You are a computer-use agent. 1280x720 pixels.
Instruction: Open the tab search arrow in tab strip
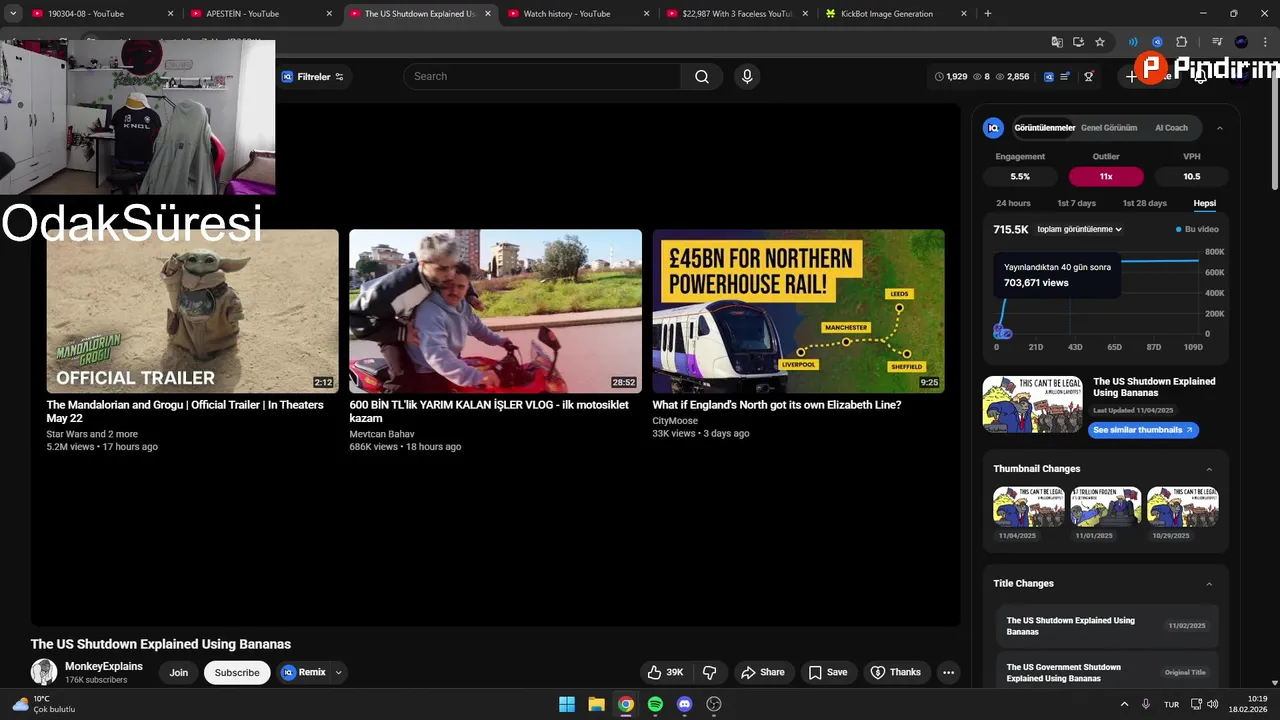pos(13,14)
